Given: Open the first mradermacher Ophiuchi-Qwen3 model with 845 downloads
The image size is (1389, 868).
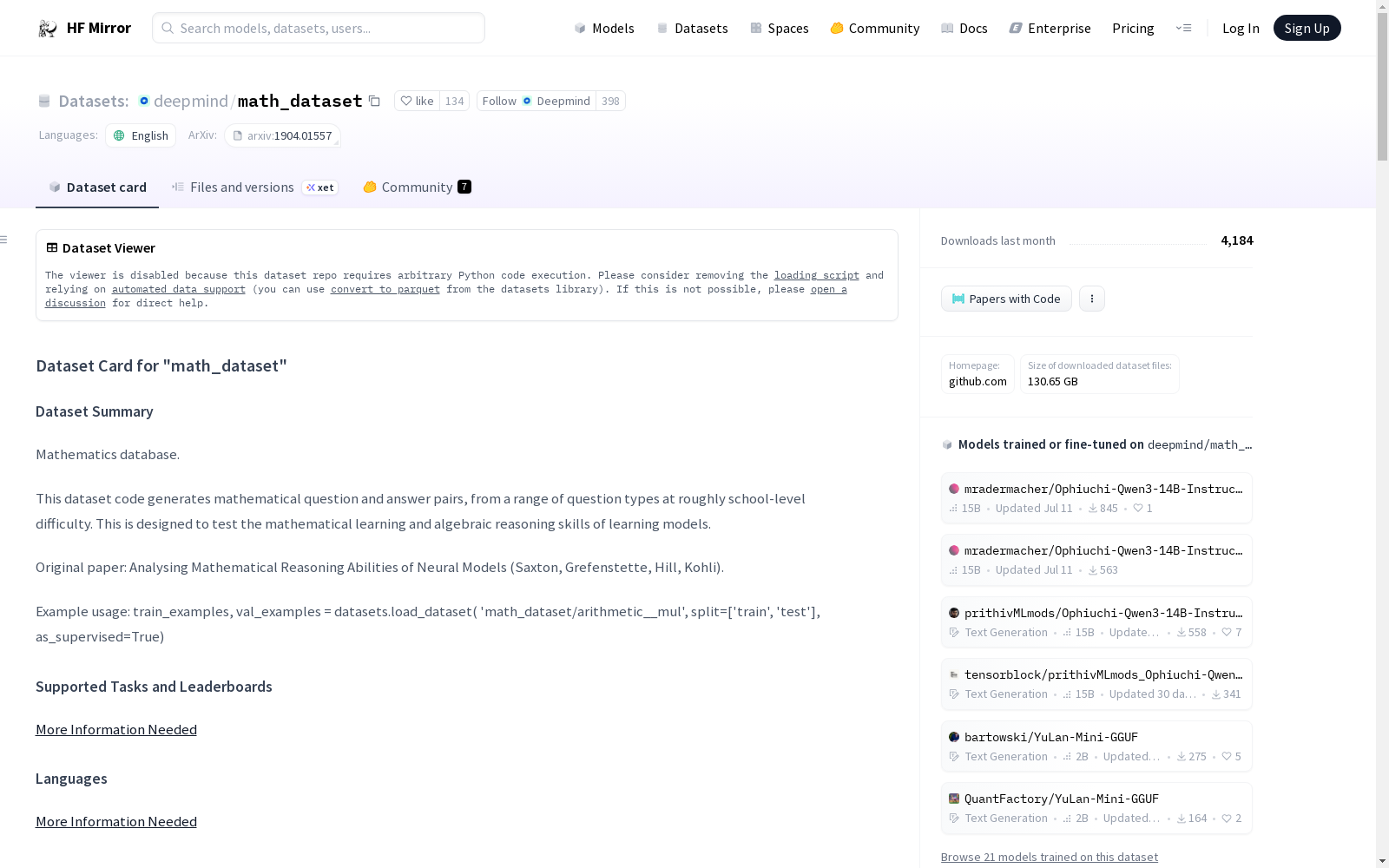Looking at the screenshot, I should pos(1096,497).
